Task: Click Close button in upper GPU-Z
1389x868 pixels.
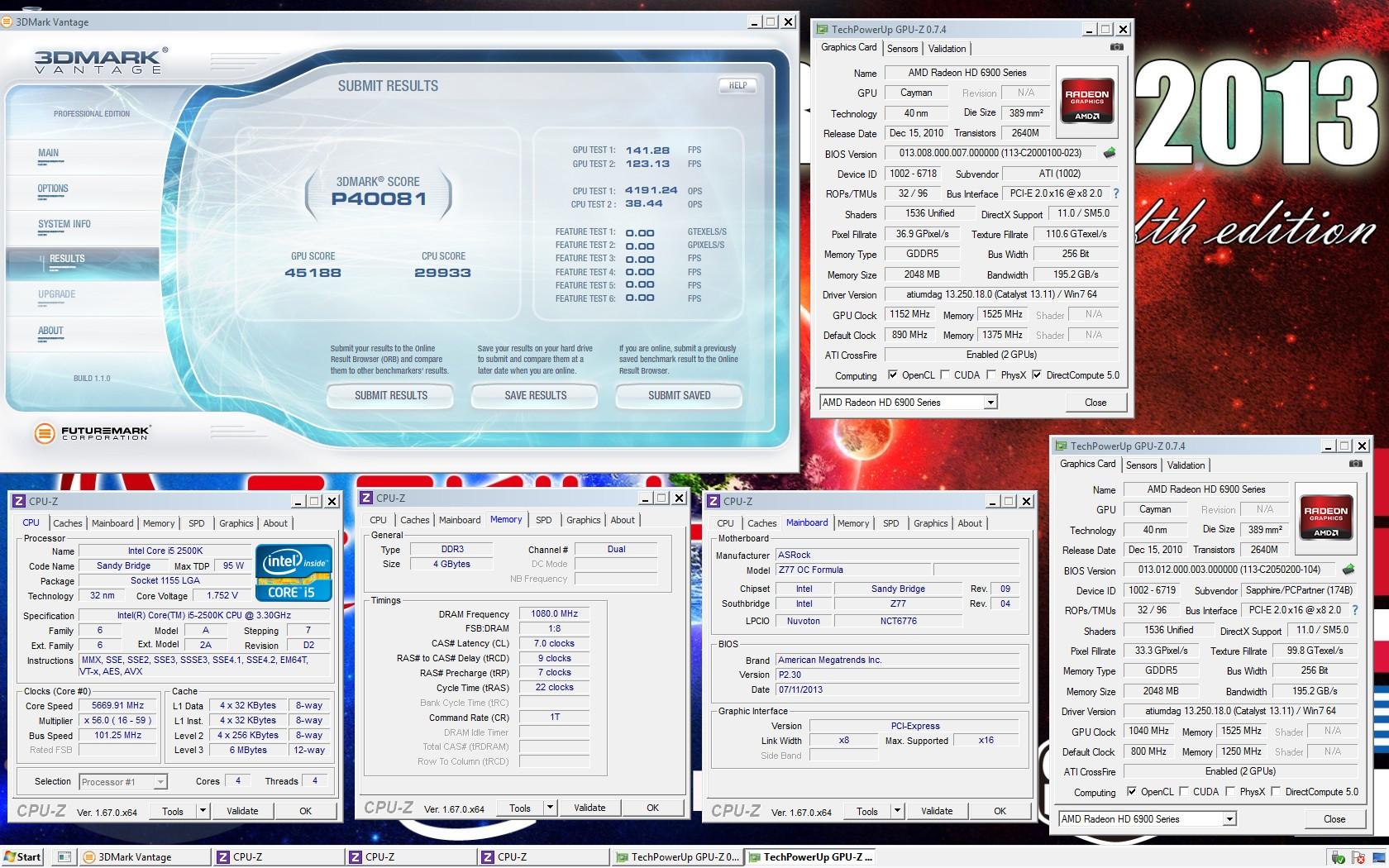Action: click(x=1095, y=403)
